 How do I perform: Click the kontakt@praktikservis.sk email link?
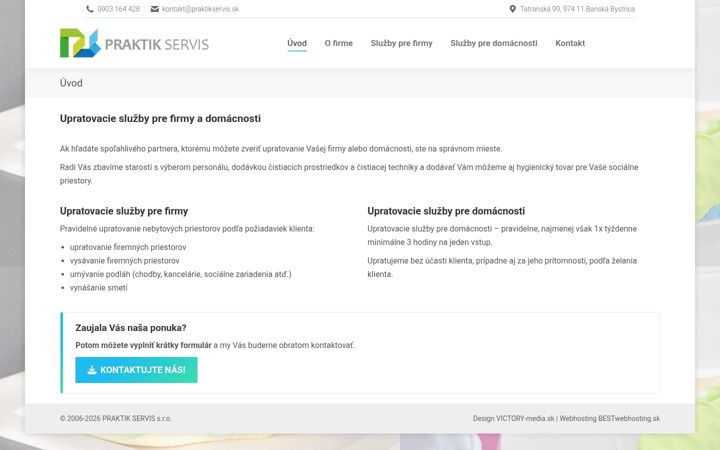[x=200, y=9]
